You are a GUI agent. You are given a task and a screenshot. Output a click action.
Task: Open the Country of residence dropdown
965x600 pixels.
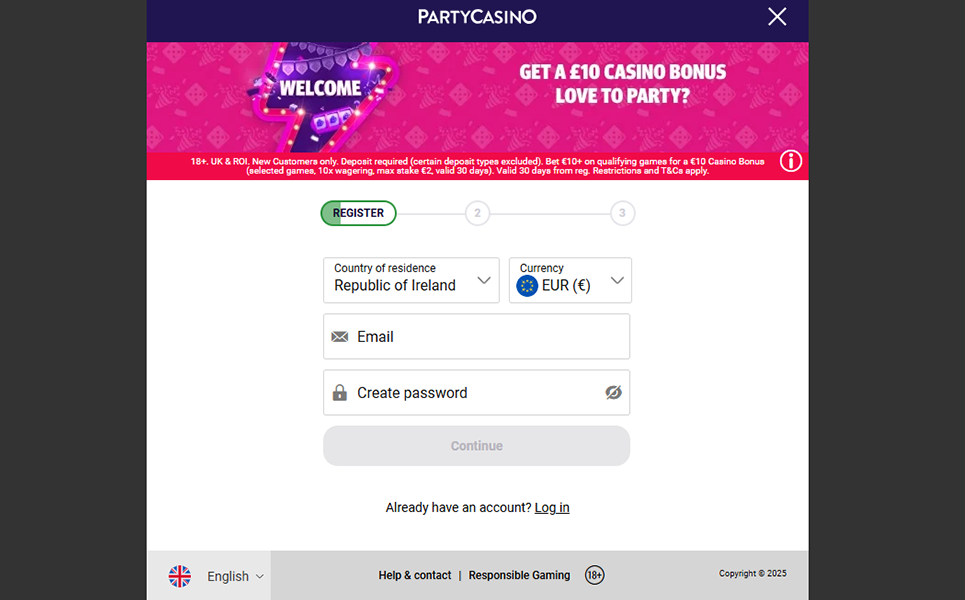(x=483, y=280)
